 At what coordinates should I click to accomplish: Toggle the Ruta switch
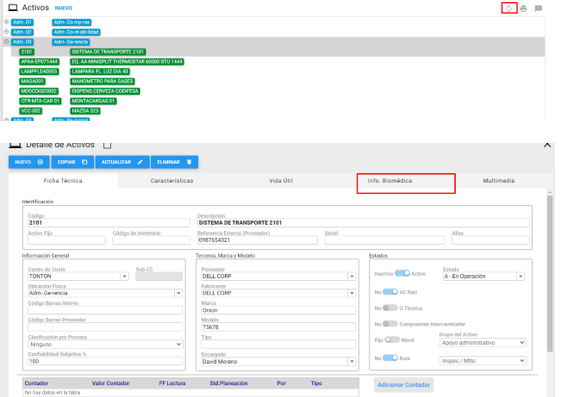click(x=390, y=358)
